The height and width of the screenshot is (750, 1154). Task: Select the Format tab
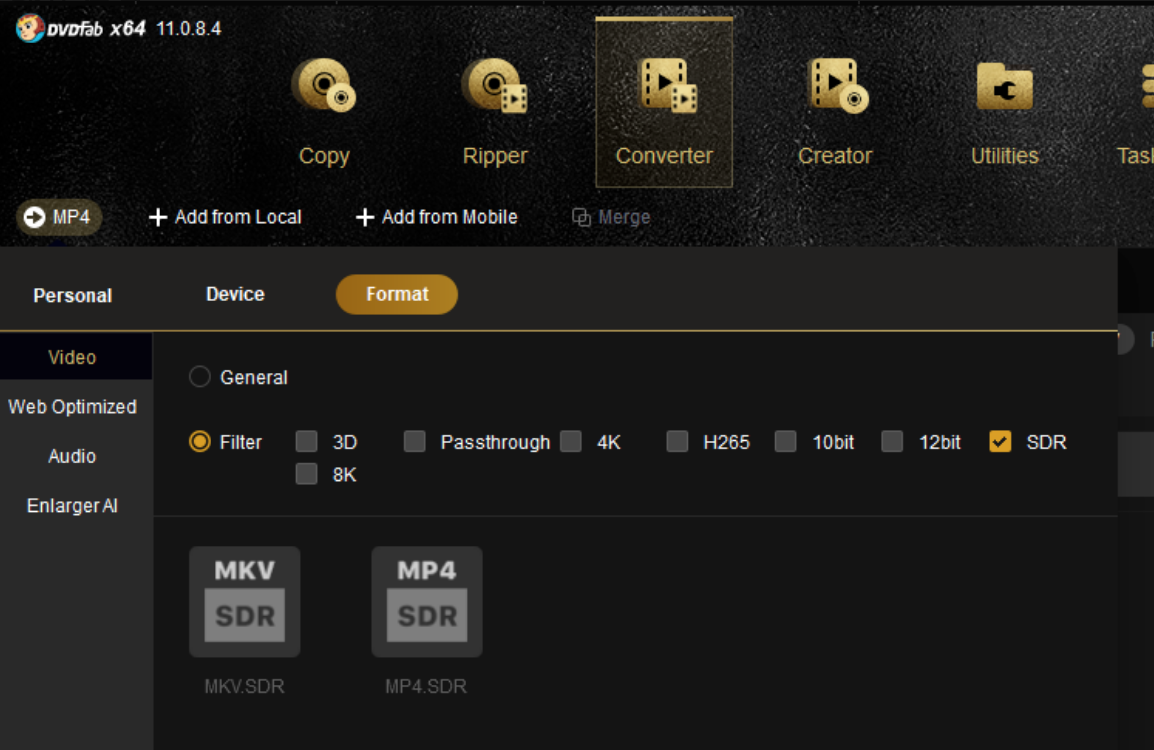[397, 294]
